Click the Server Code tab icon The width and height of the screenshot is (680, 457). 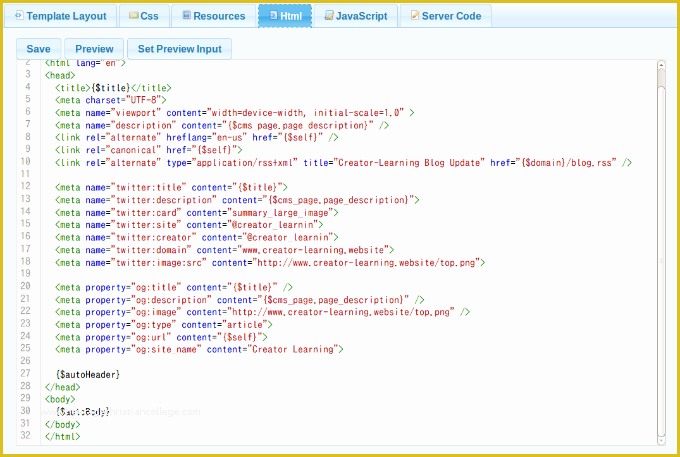coord(415,17)
